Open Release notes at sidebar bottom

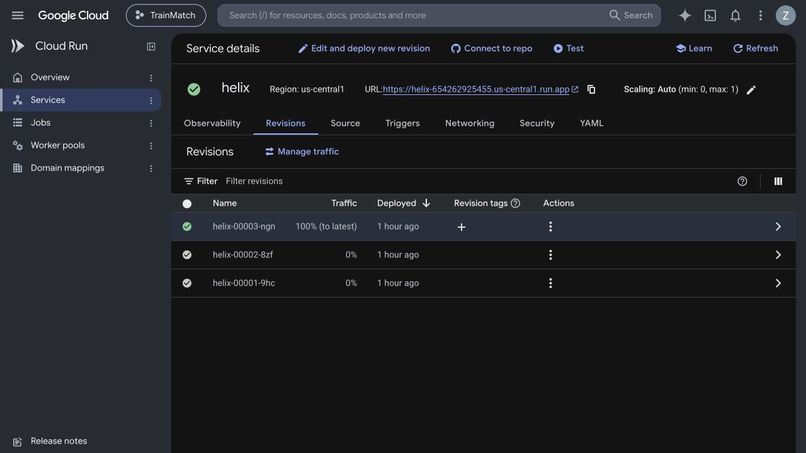(59, 441)
